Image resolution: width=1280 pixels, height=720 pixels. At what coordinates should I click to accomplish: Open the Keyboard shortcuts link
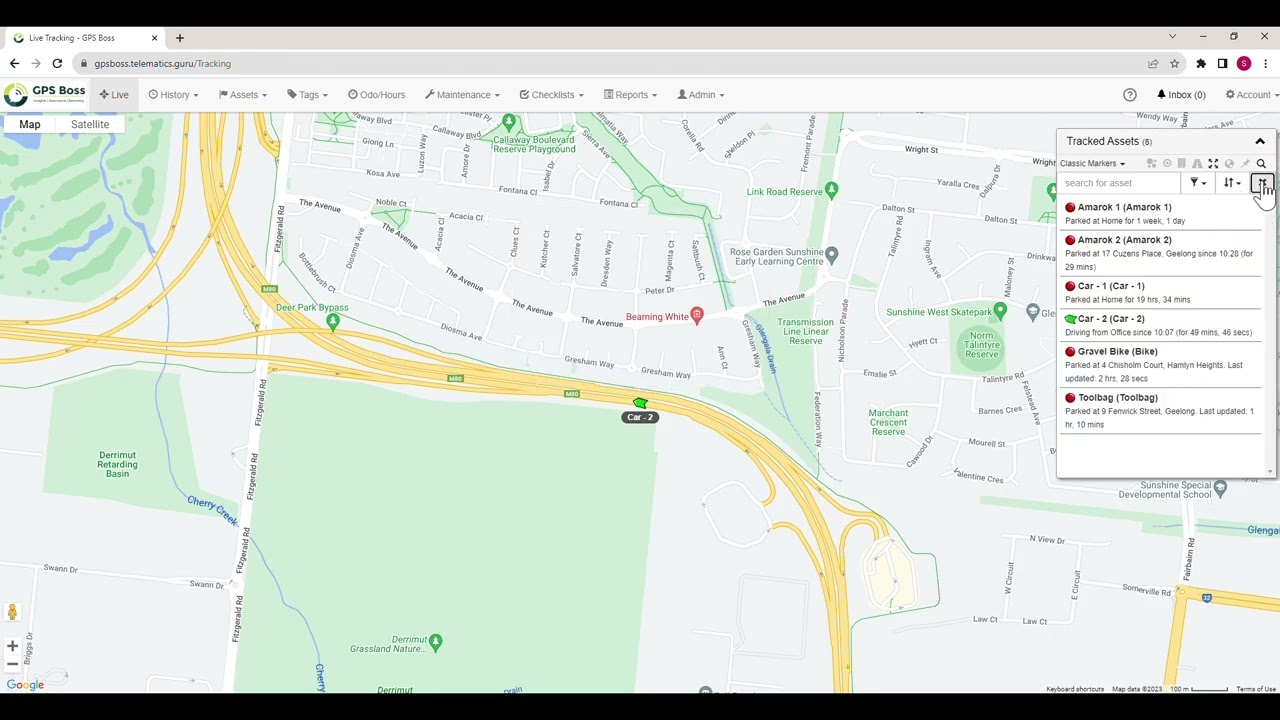coord(1075,689)
